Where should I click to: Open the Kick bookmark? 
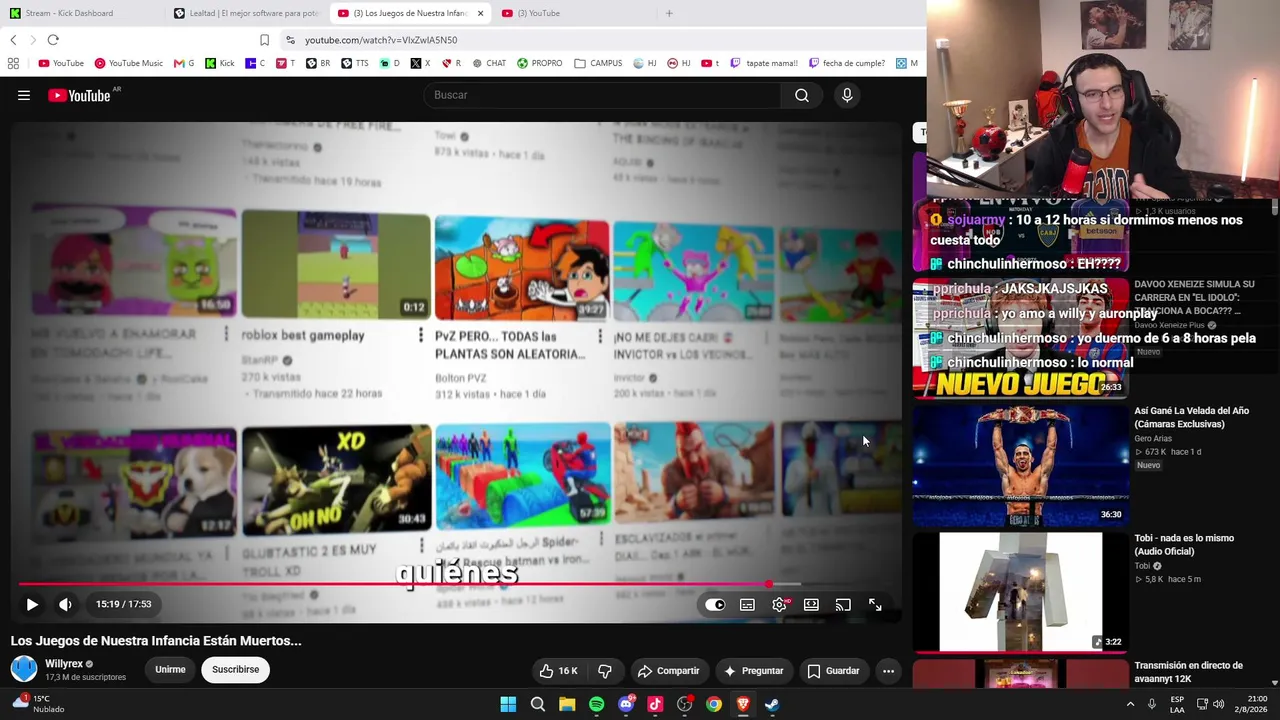tap(220, 63)
